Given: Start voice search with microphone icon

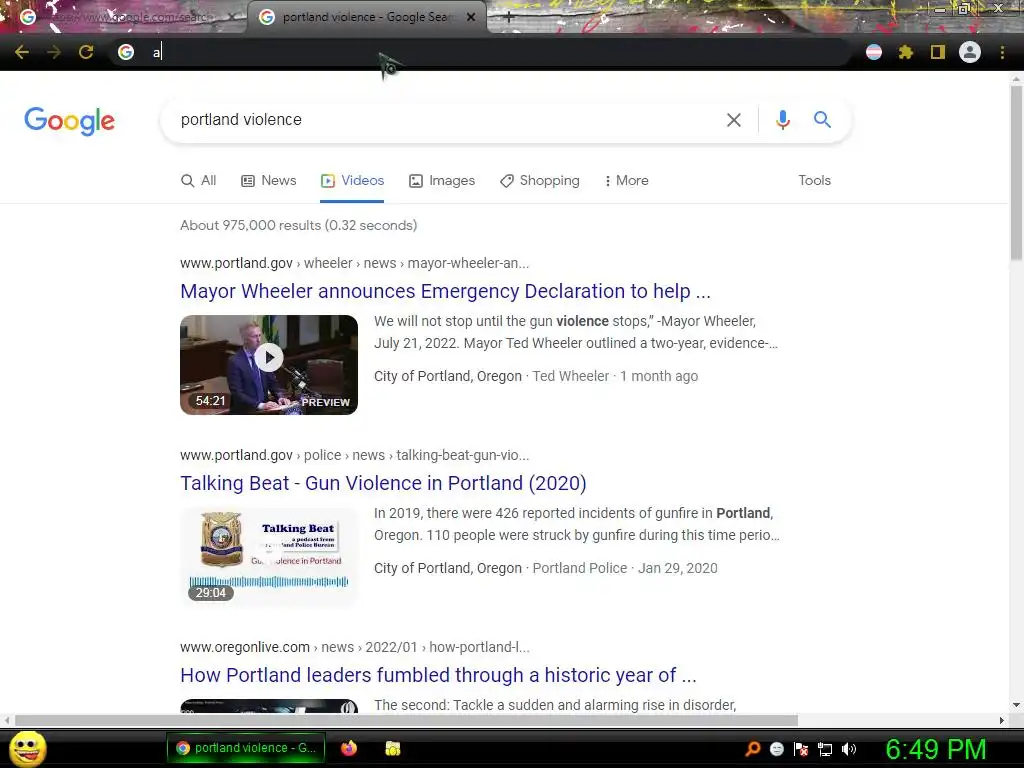Looking at the screenshot, I should tap(782, 120).
